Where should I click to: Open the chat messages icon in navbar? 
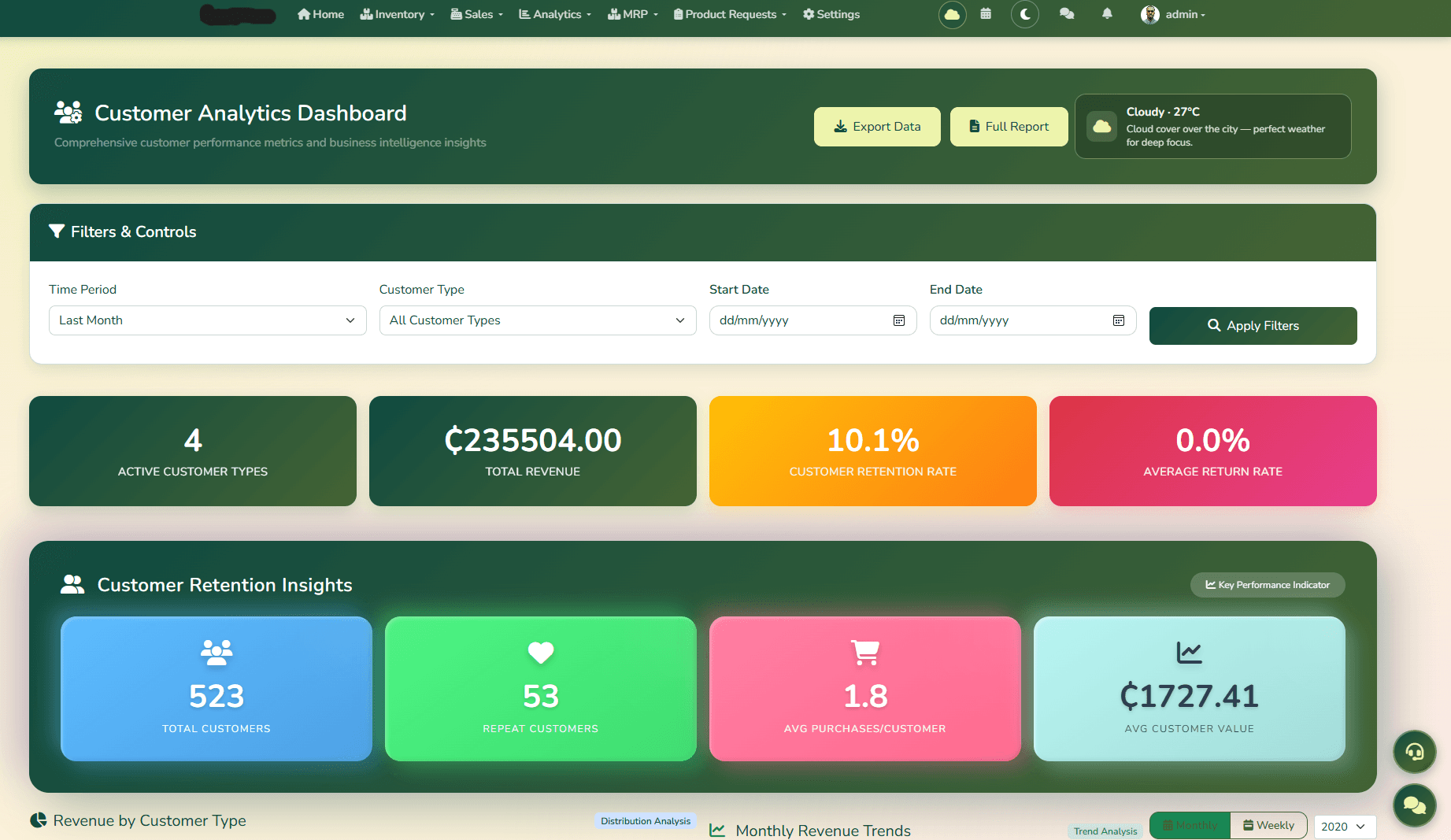coord(1067,14)
